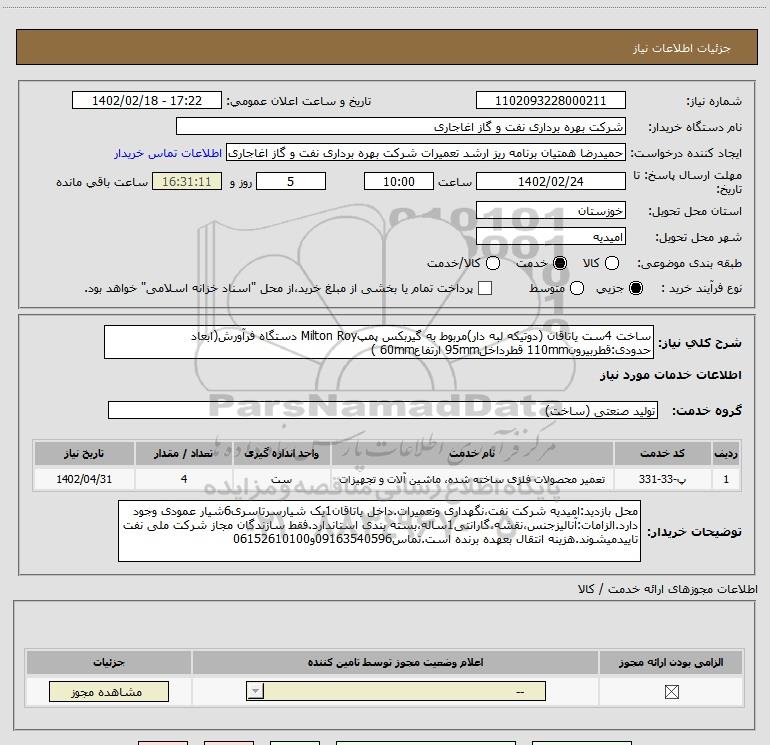Open the اطلاعات تماس خریدار link

tap(168, 153)
